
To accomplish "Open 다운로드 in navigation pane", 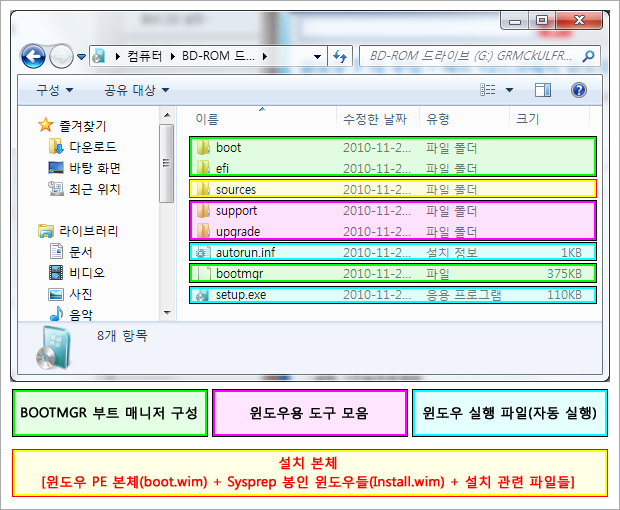I will (93, 147).
